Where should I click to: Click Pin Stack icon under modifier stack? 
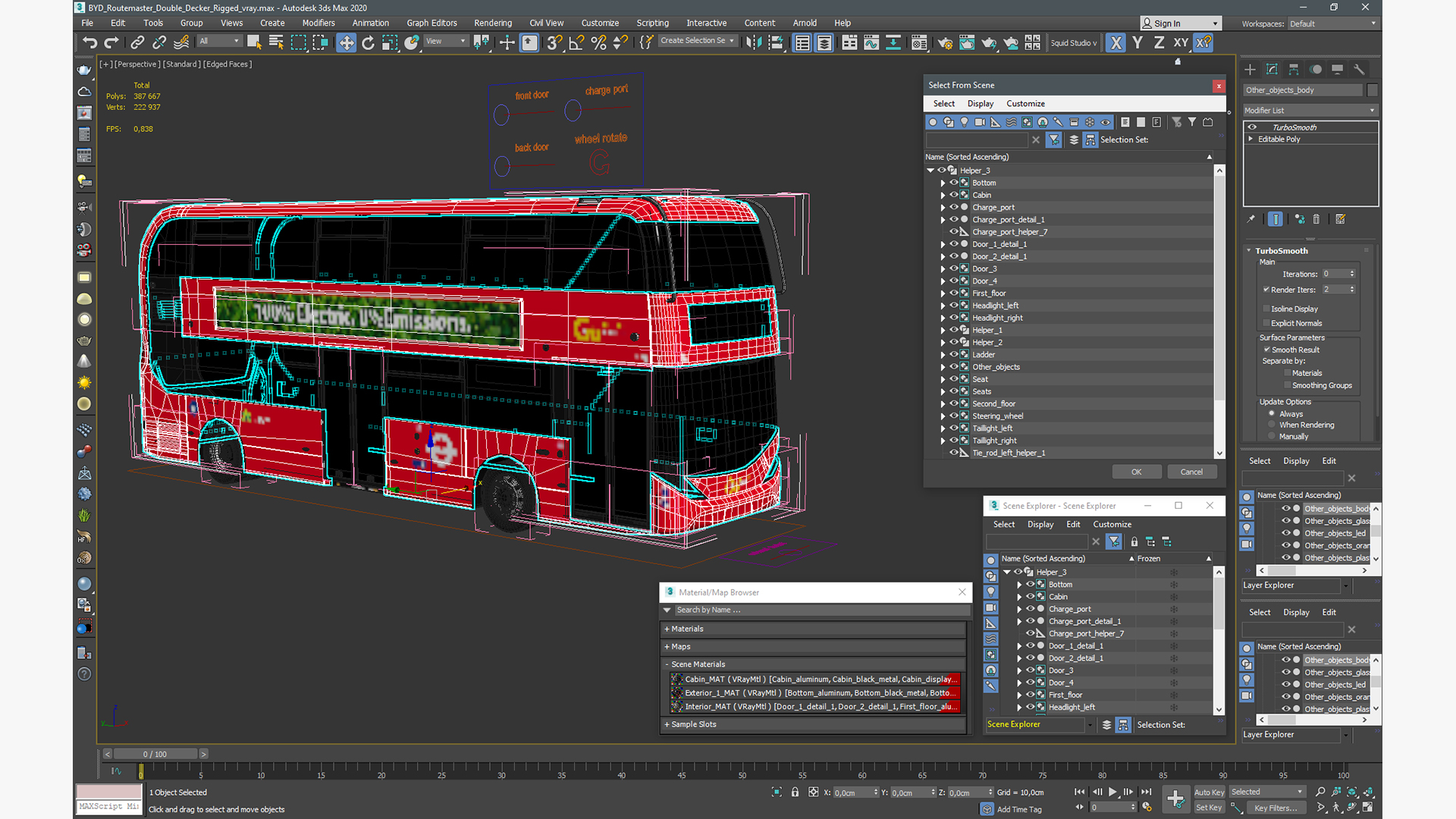(1251, 219)
